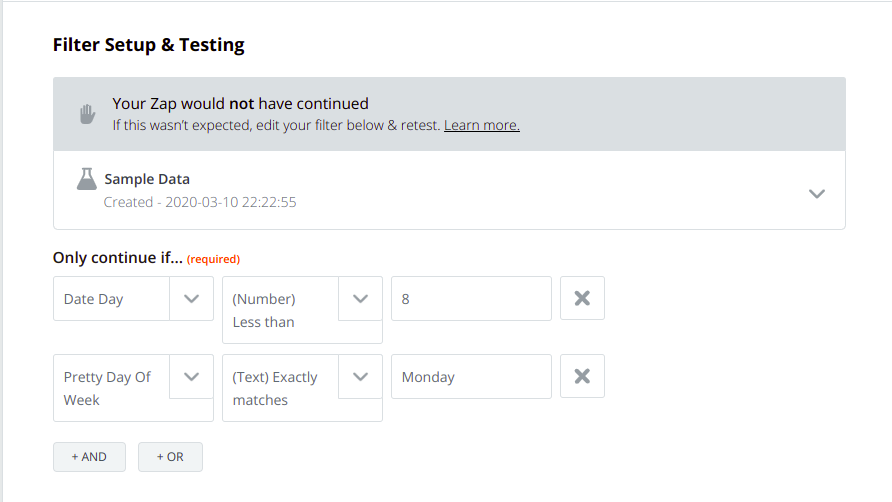
Task: Open the (Text) Exactly matches dropdown arrow
Action: (360, 377)
